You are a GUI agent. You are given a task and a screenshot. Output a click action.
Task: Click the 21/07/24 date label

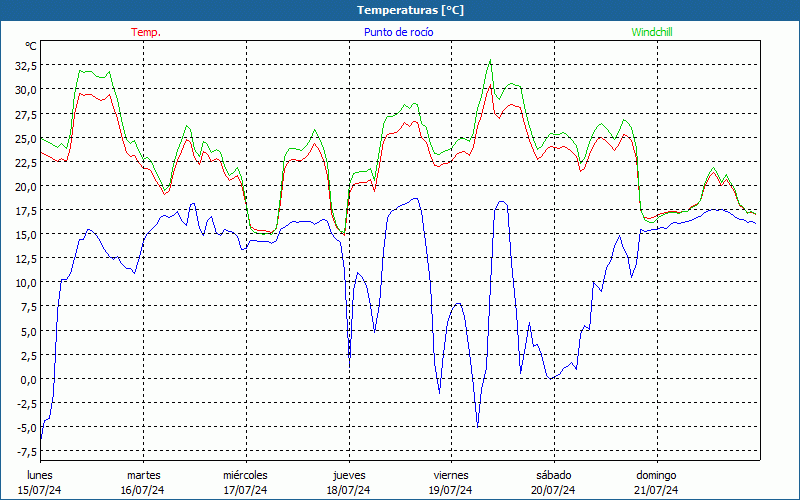pos(656,490)
